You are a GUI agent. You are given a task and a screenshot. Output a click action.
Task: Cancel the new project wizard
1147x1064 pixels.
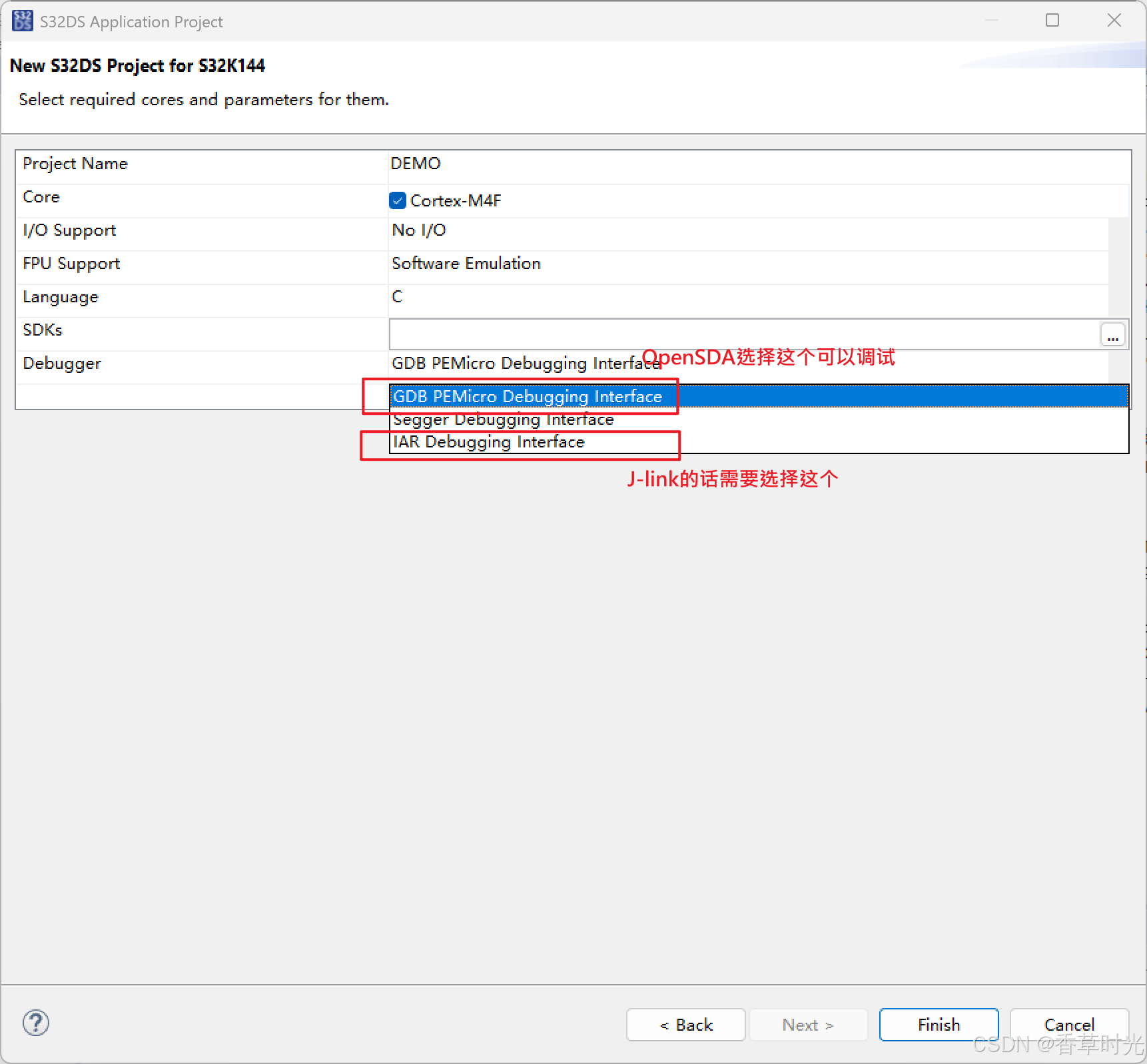[x=1069, y=1025]
